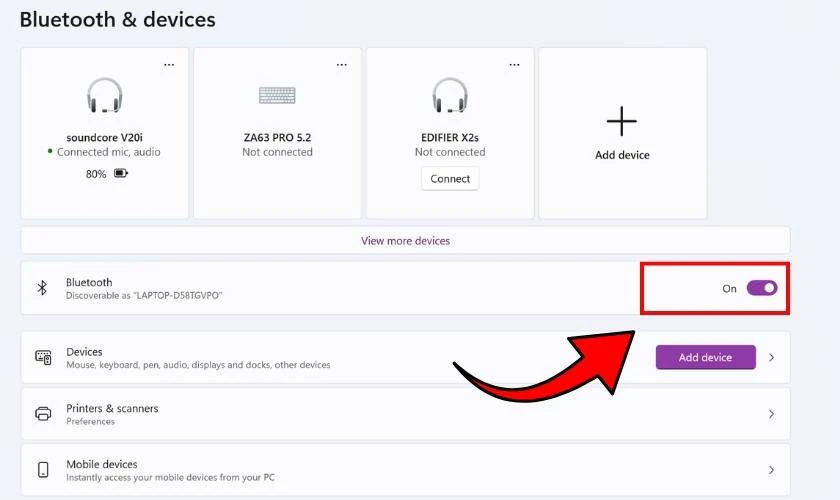840x500 pixels.
Task: Click the Printers & scanners printer icon
Action: (x=43, y=414)
